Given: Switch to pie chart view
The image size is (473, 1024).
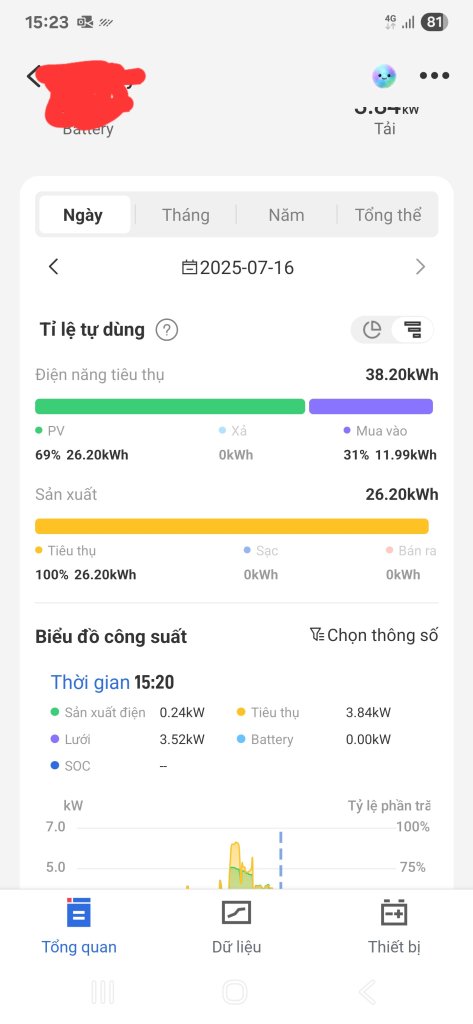Looking at the screenshot, I should pos(372,329).
